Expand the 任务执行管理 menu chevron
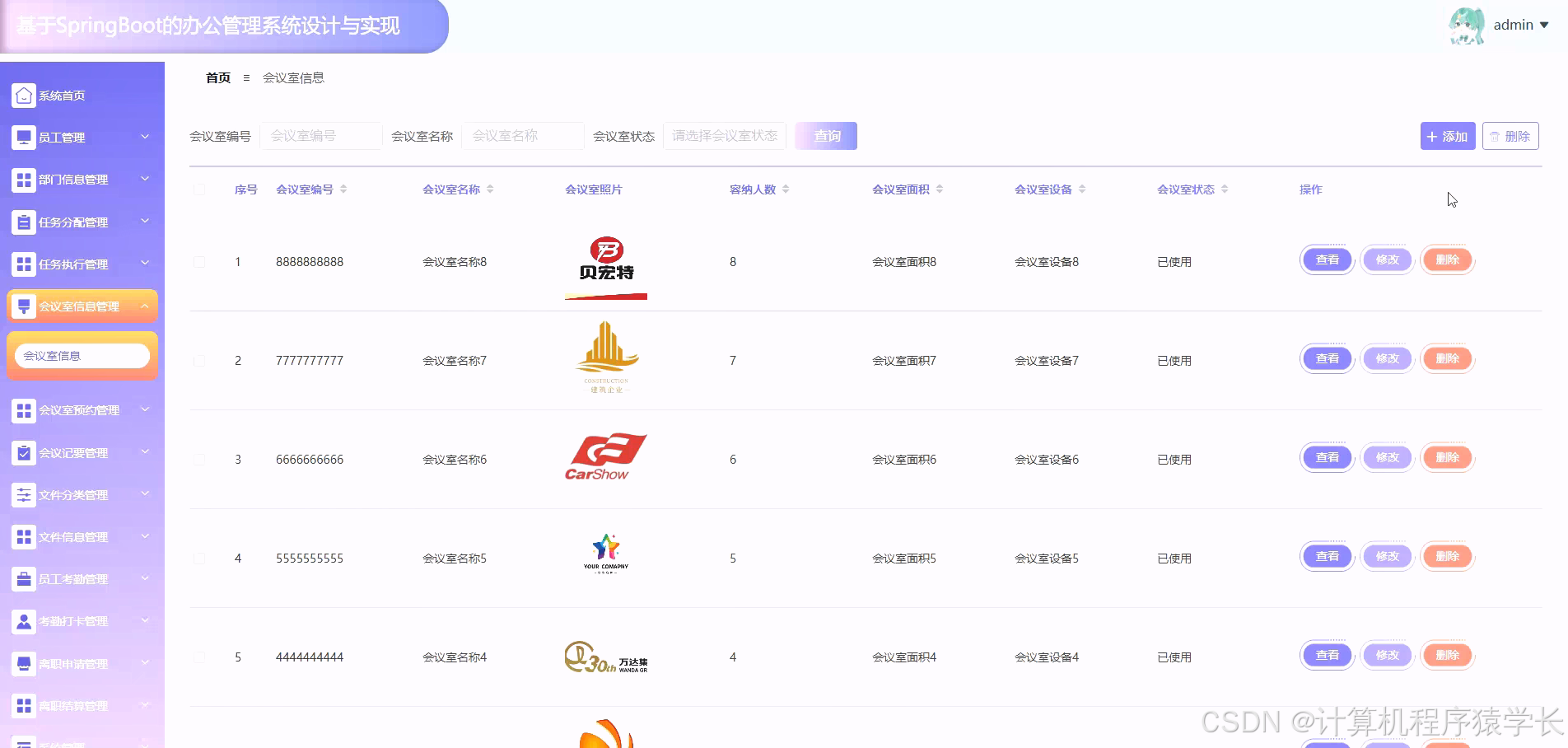The height and width of the screenshot is (748, 1568). (x=145, y=263)
